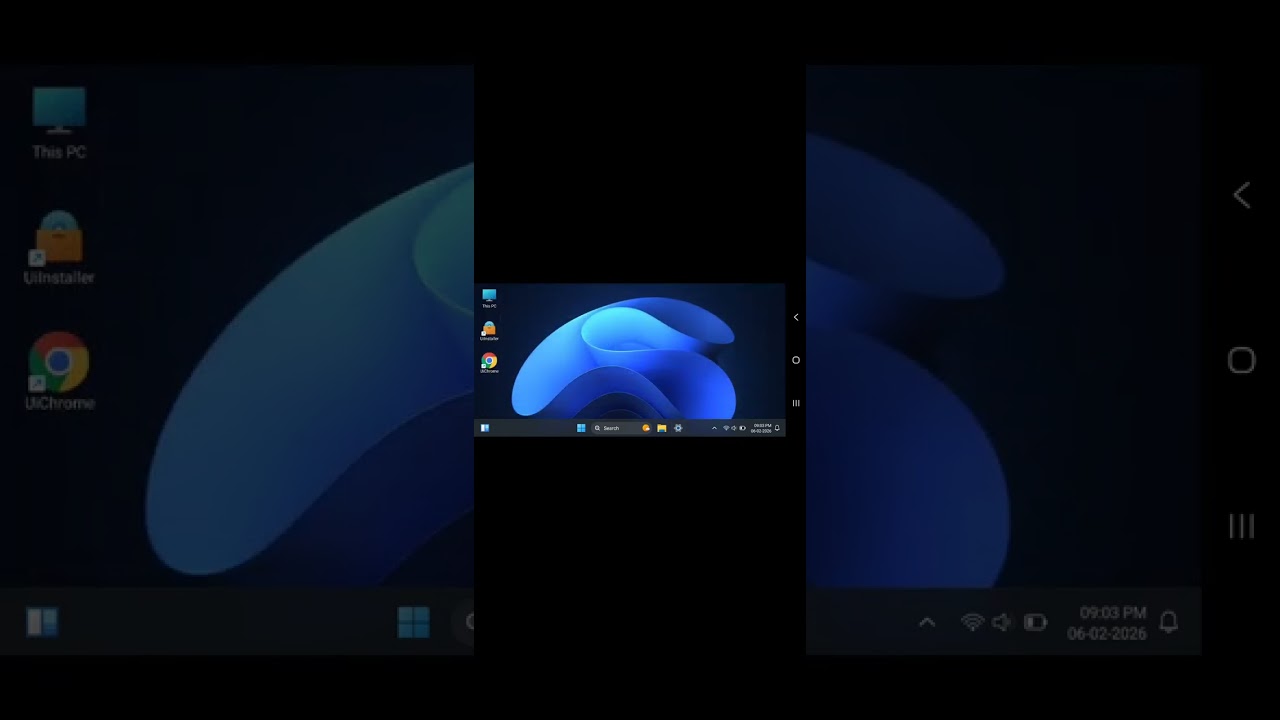This screenshot has width=1280, height=720.
Task: Open Wi-Fi network icon in small centered taskbar
Action: click(x=726, y=428)
